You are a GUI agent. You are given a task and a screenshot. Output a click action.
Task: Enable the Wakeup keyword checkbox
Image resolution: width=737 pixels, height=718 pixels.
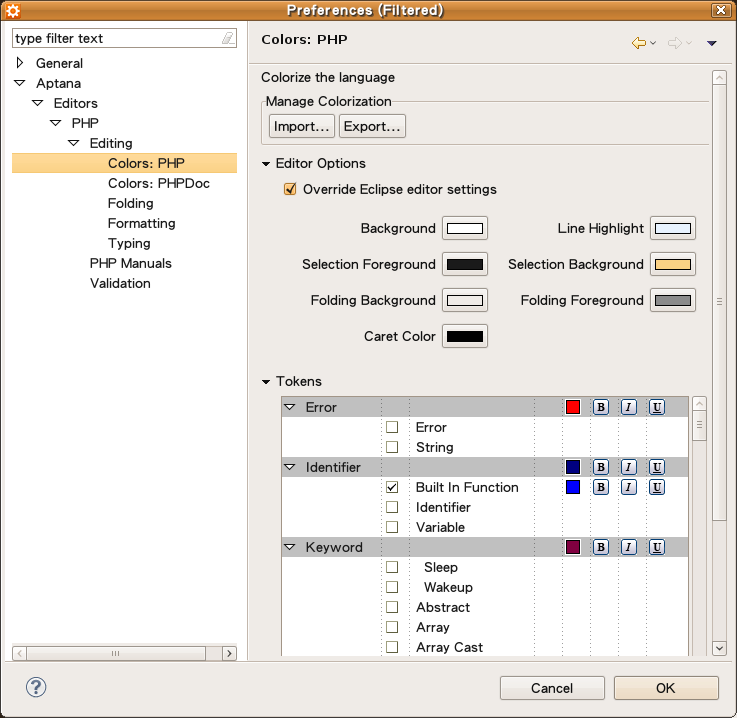(392, 587)
